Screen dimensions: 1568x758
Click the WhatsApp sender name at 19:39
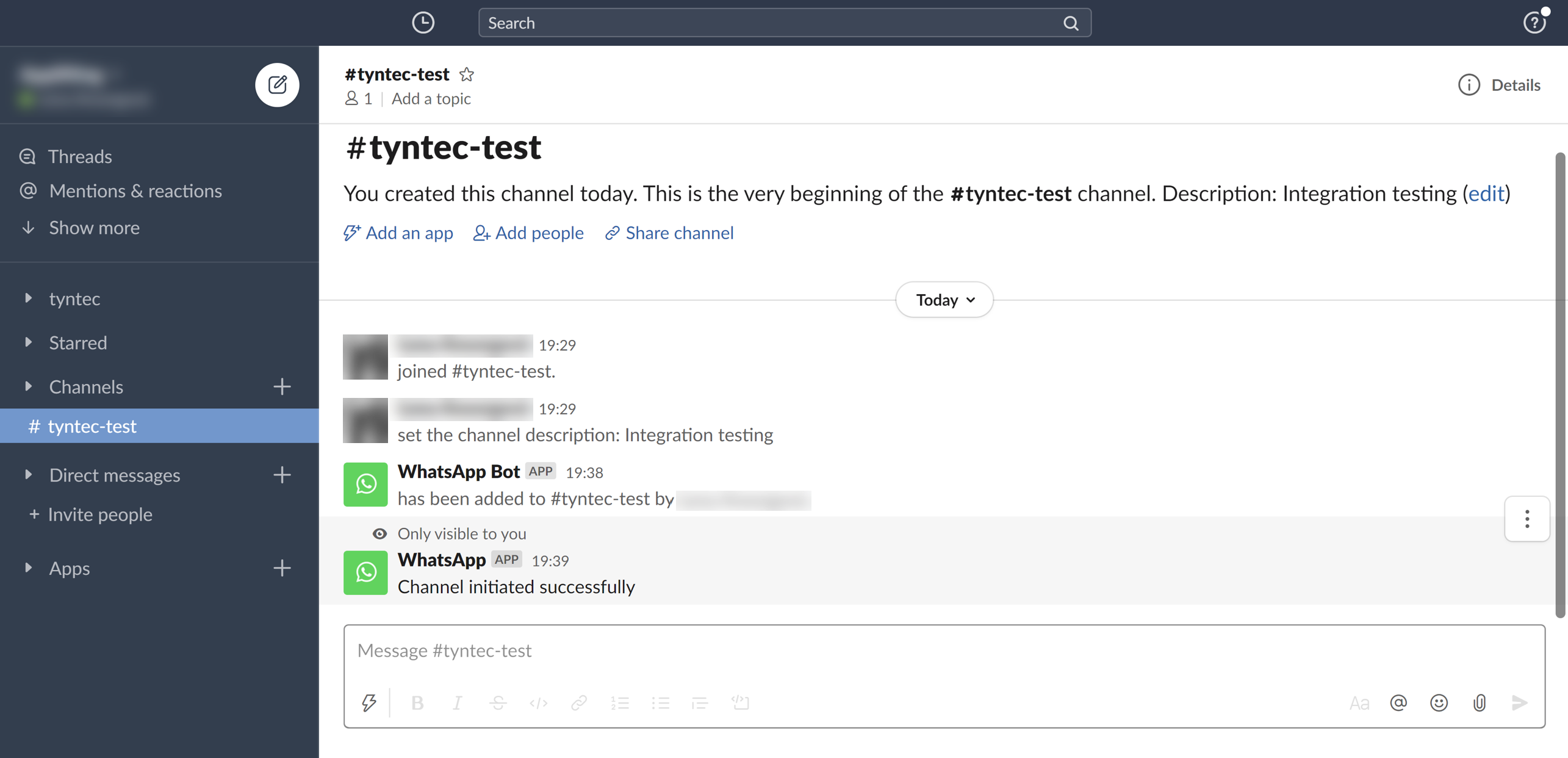click(x=442, y=560)
